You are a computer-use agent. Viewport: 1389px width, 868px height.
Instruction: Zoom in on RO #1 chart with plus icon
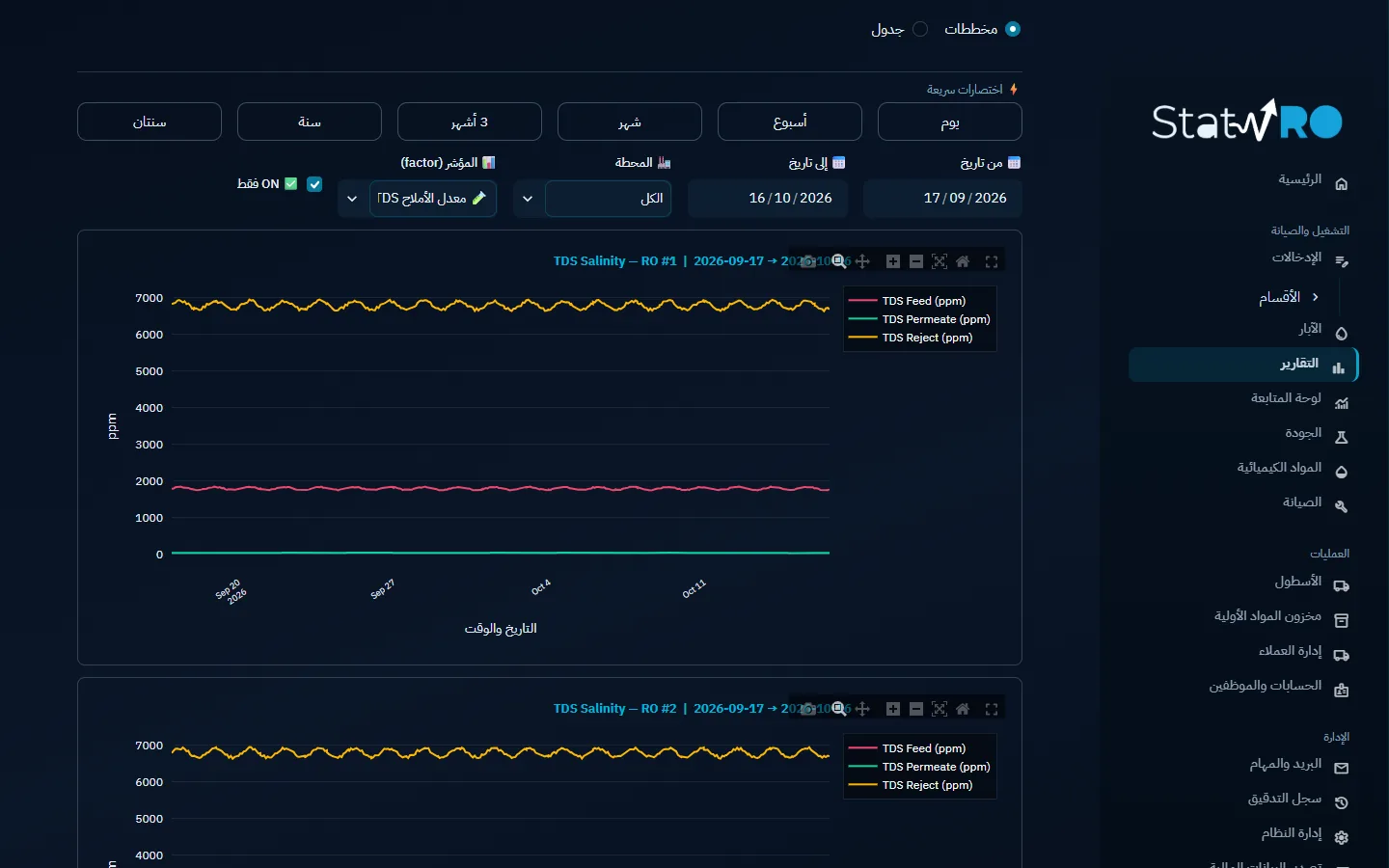click(893, 261)
